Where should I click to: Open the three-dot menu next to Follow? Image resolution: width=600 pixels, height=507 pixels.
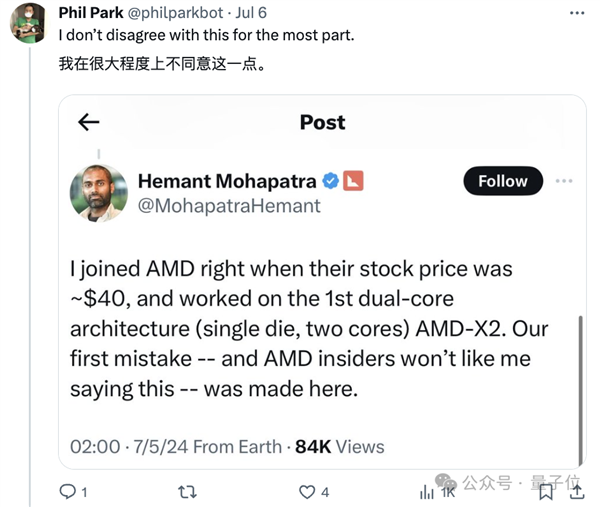(x=564, y=181)
